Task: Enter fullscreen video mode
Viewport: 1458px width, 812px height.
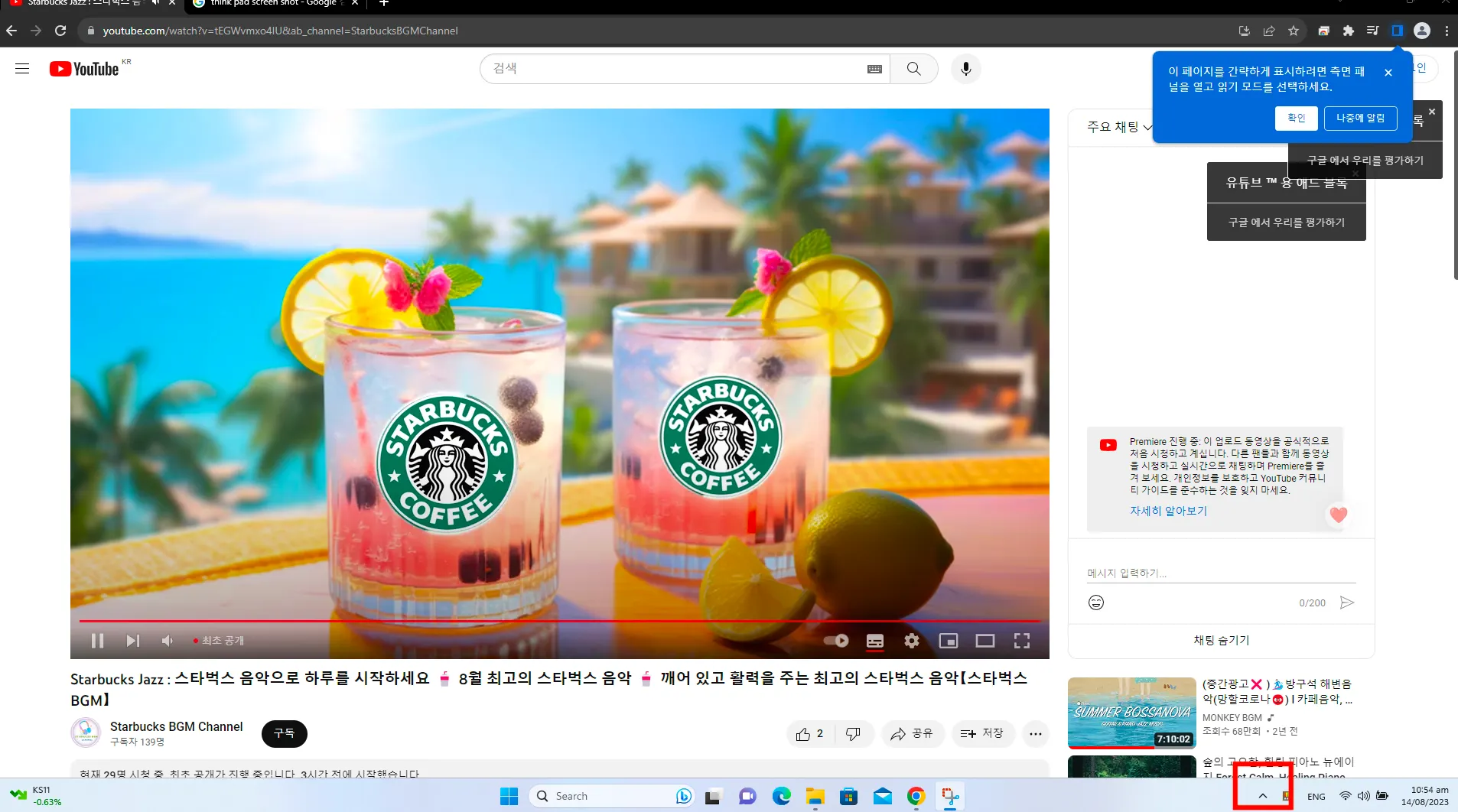Action: tap(1022, 641)
